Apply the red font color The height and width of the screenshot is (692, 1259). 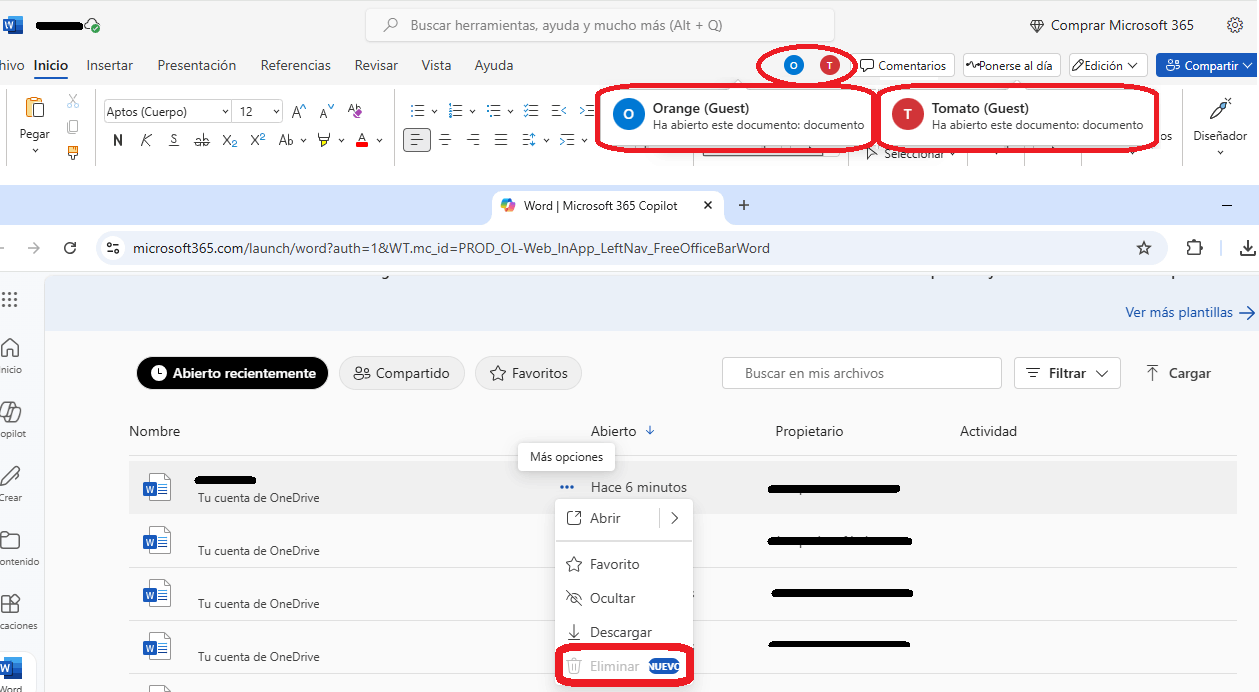tap(362, 140)
